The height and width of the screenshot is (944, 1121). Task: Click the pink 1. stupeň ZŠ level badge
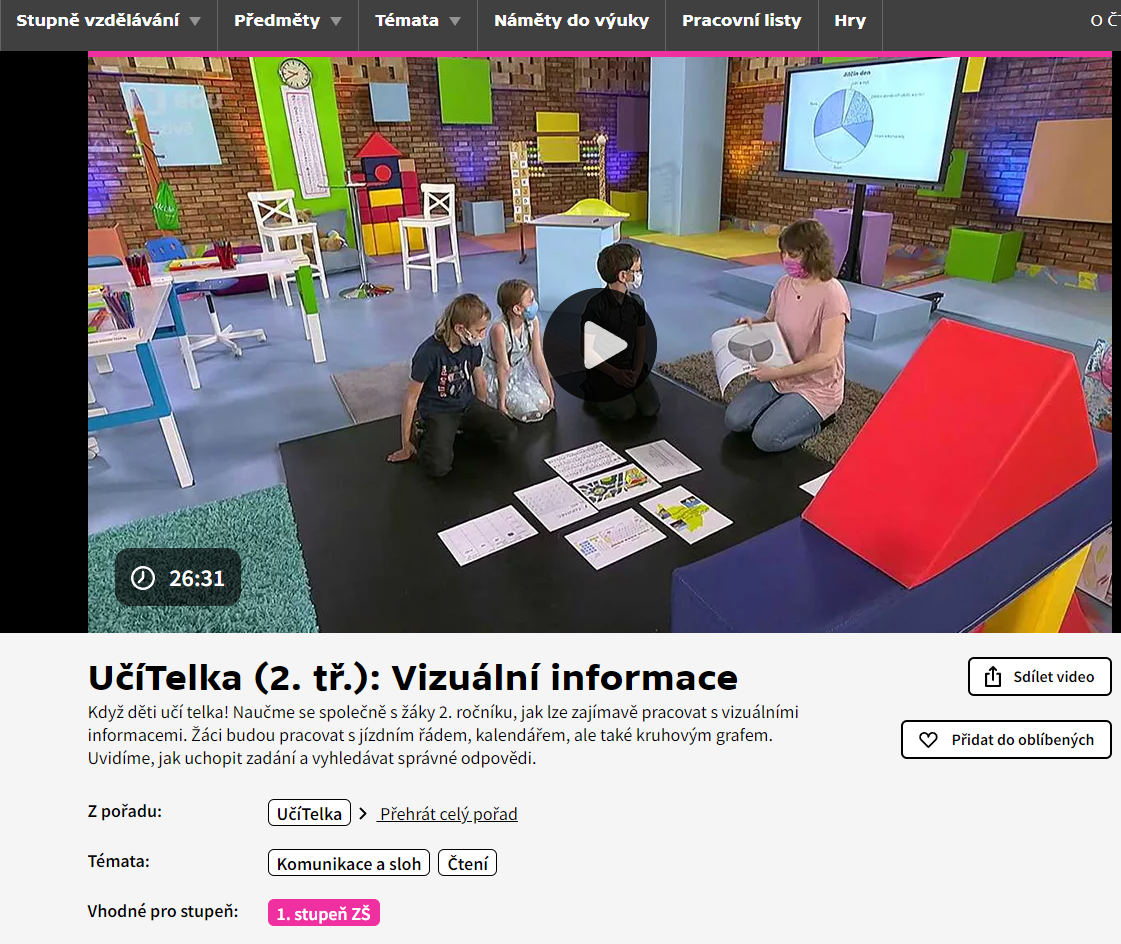[323, 912]
